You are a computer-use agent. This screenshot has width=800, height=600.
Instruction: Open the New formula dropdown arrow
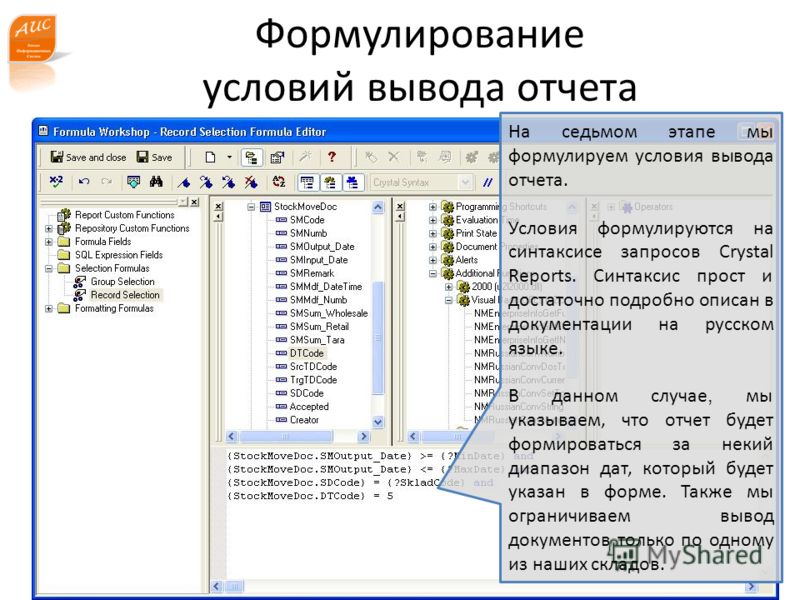pos(229,157)
